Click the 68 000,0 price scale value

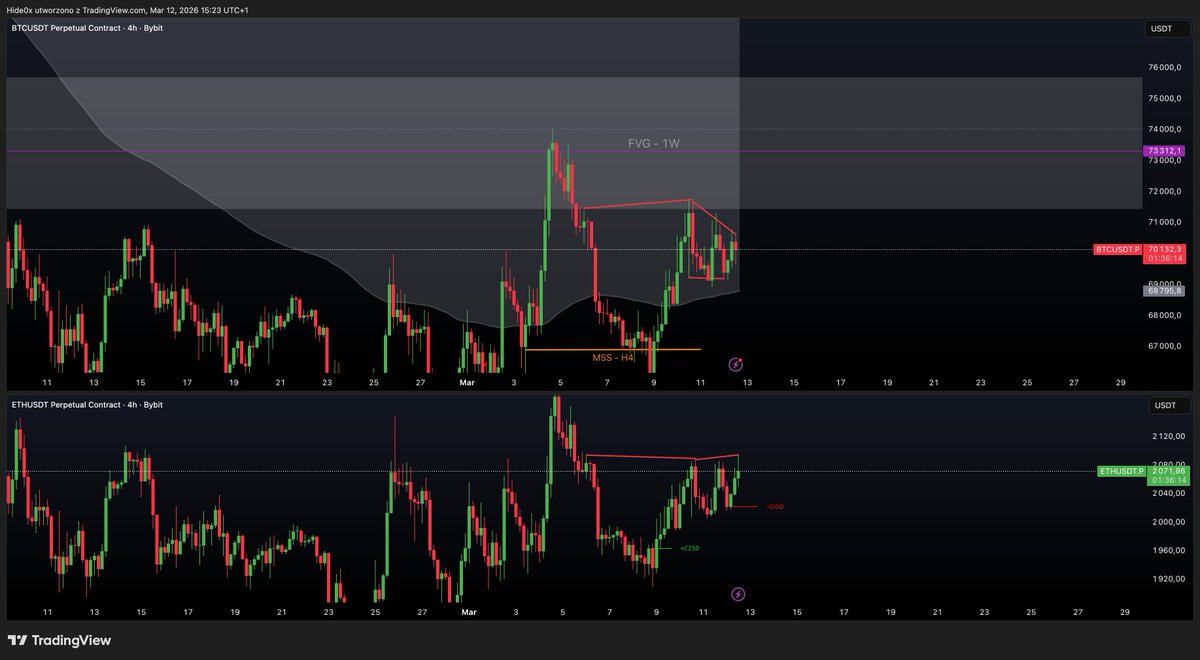[x=1165, y=316]
